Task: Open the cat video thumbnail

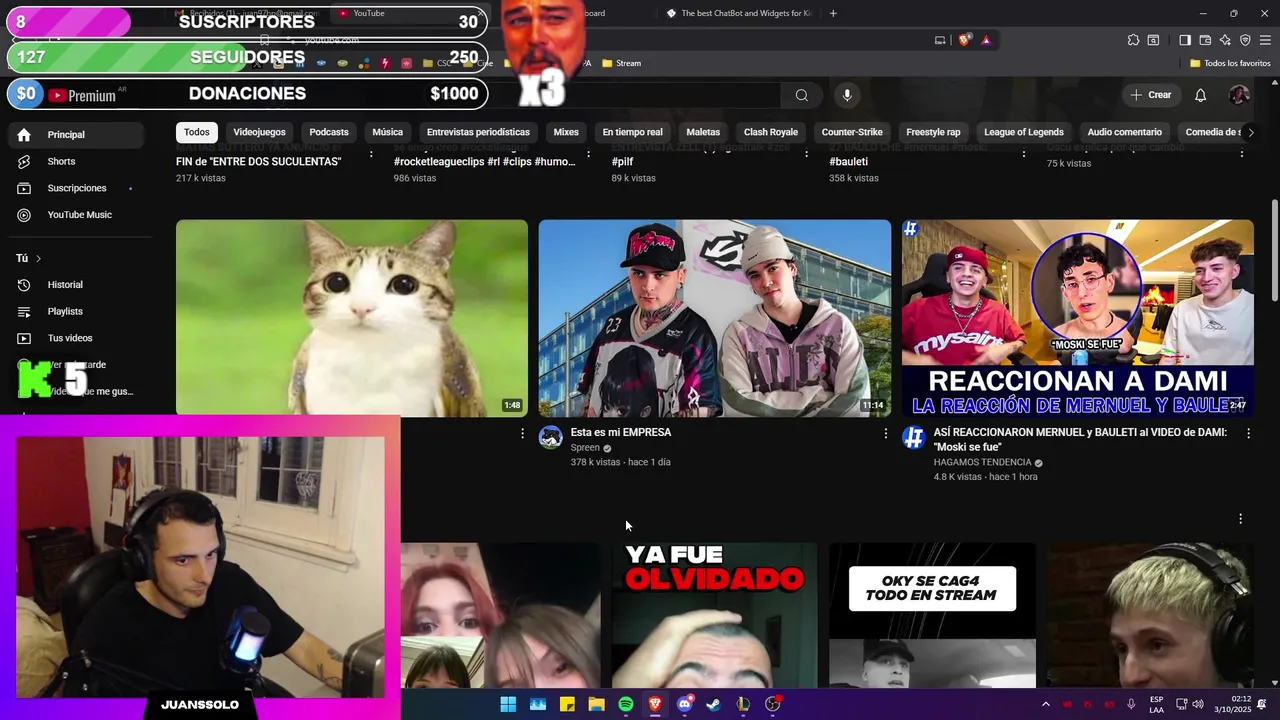Action: (352, 318)
